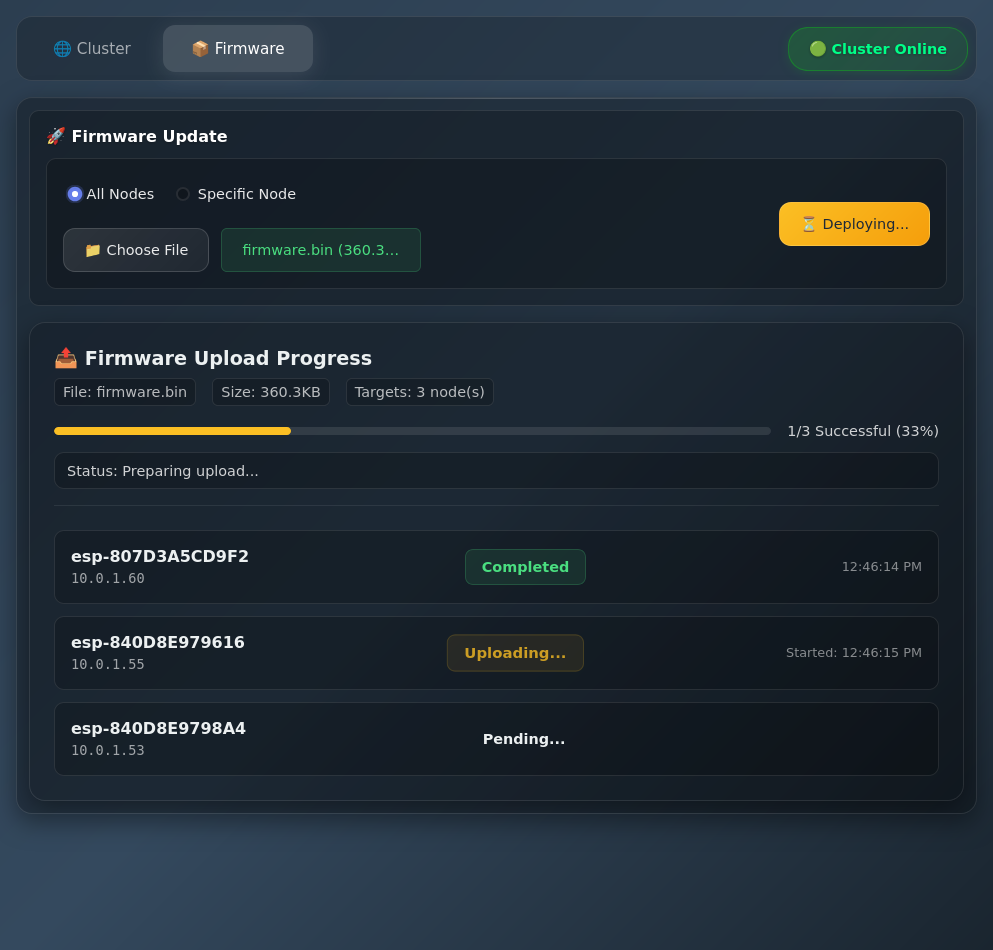993x950 pixels.
Task: Click the cake icon beside Firmware Upload Progress
Action: [x=65, y=357]
